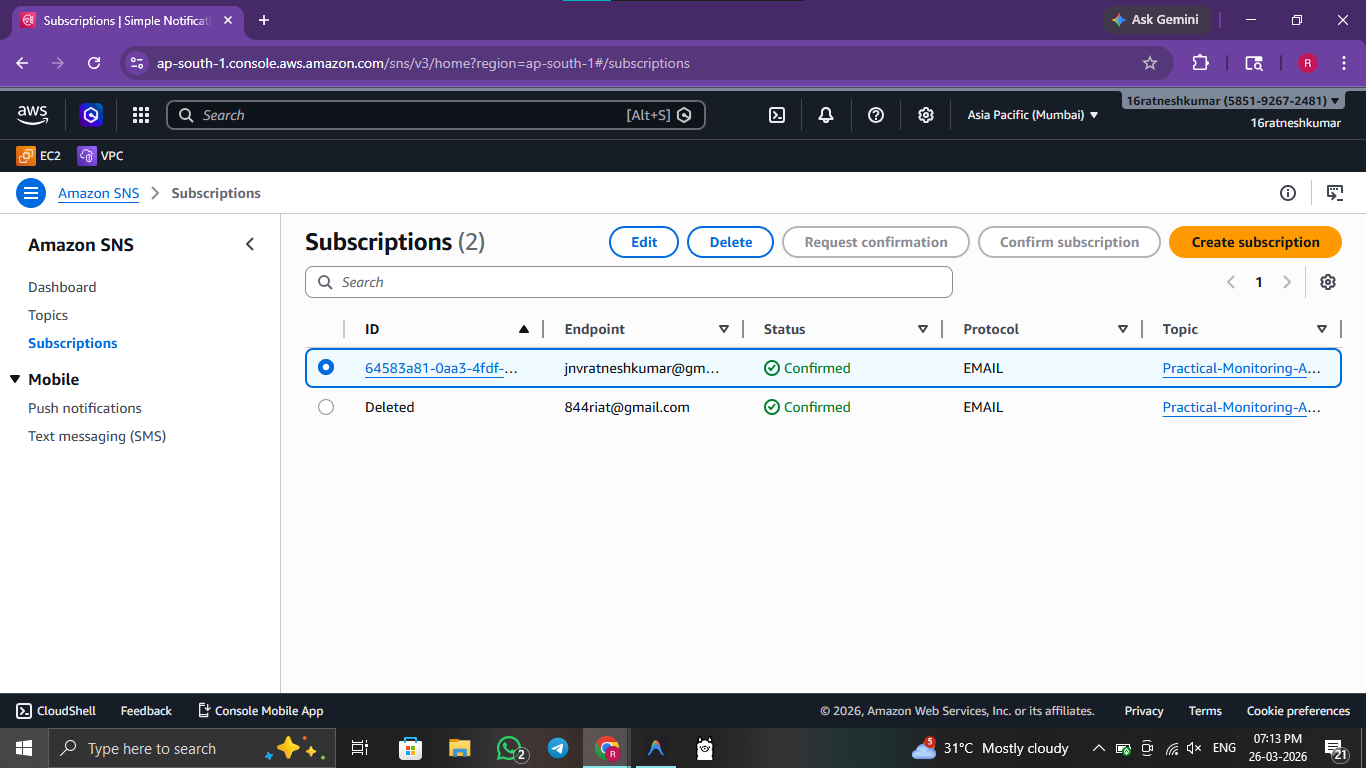Click the Delete button

pyautogui.click(x=731, y=242)
